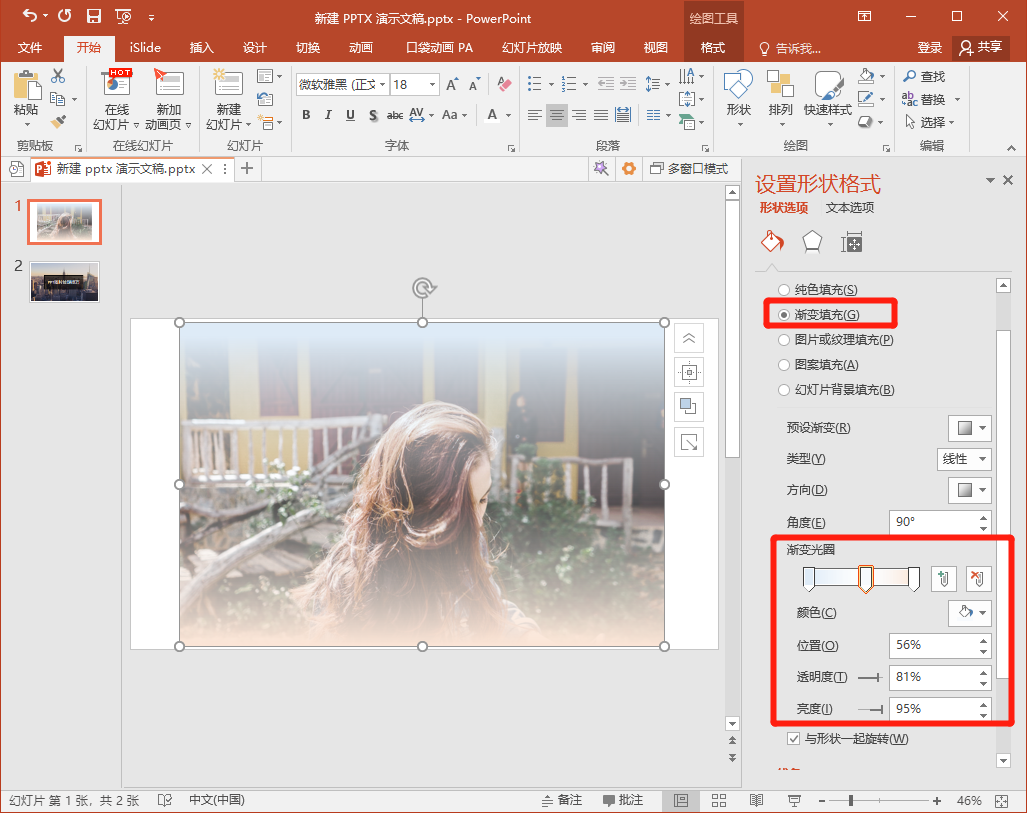The width and height of the screenshot is (1027, 813).
Task: Click the remove gradient stop icon
Action: click(x=978, y=578)
